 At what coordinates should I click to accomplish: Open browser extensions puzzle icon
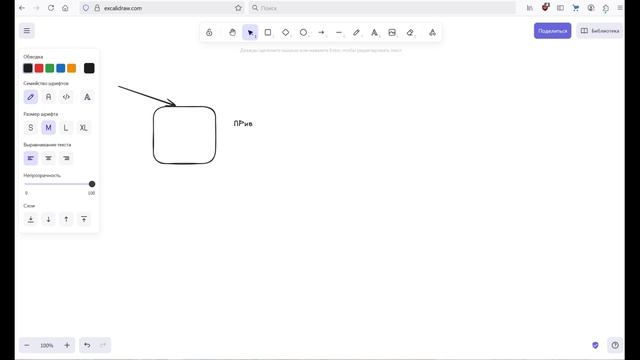[x=606, y=8]
